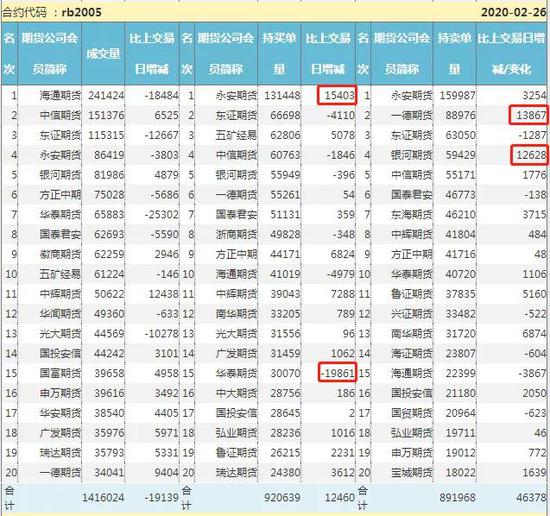Click the 徽商期货 company name
The height and width of the screenshot is (516, 550).
pyautogui.click(x=60, y=254)
